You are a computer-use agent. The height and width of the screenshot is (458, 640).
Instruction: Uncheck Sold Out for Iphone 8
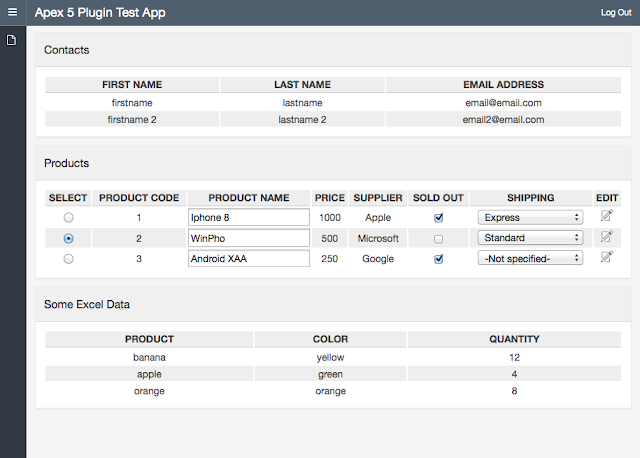point(438,218)
